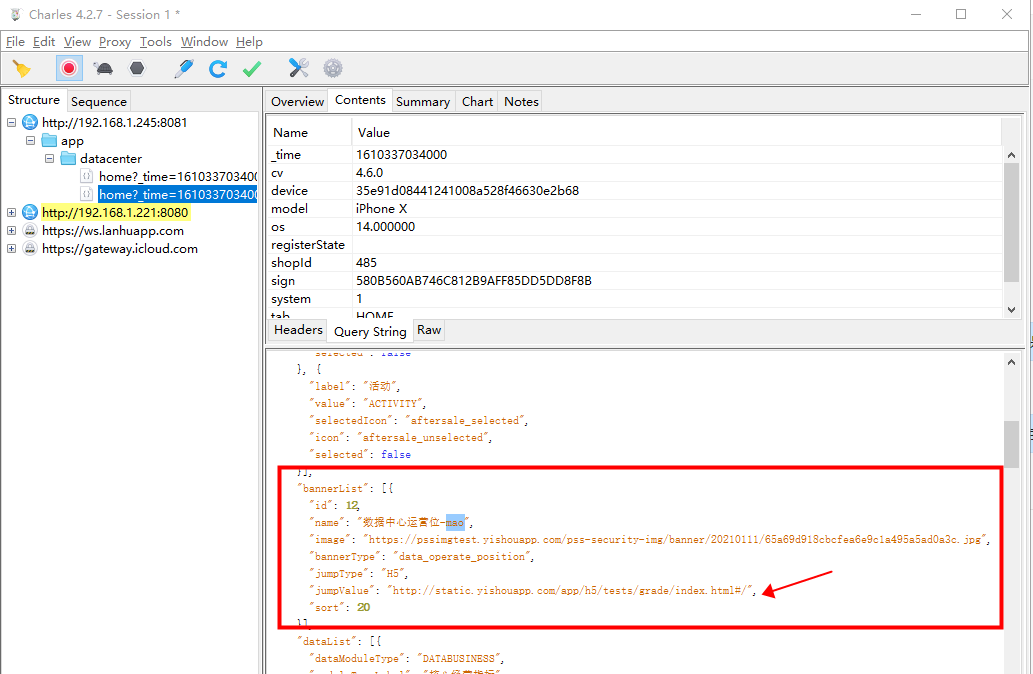The width and height of the screenshot is (1033, 674).
Task: Select the Query String tab
Action: (x=370, y=331)
